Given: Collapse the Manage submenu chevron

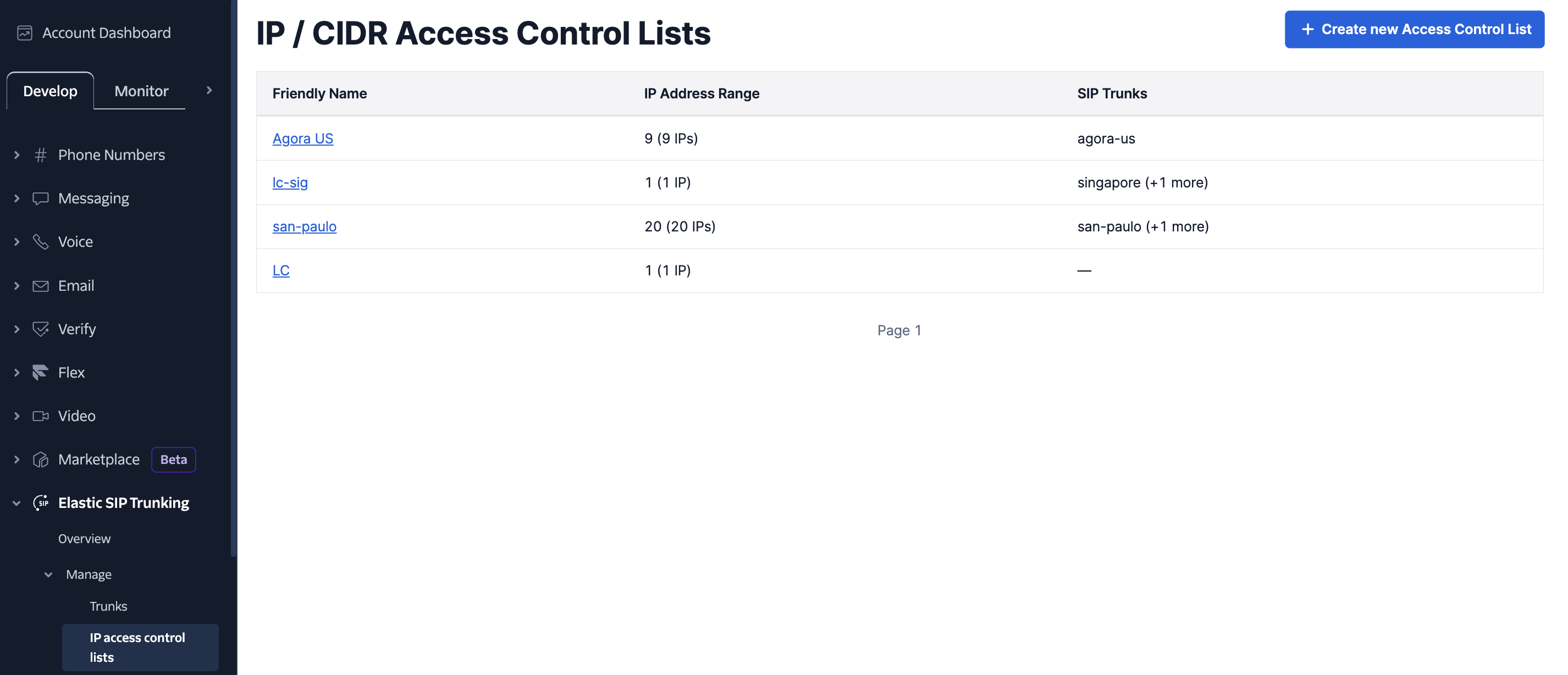Looking at the screenshot, I should [x=48, y=574].
